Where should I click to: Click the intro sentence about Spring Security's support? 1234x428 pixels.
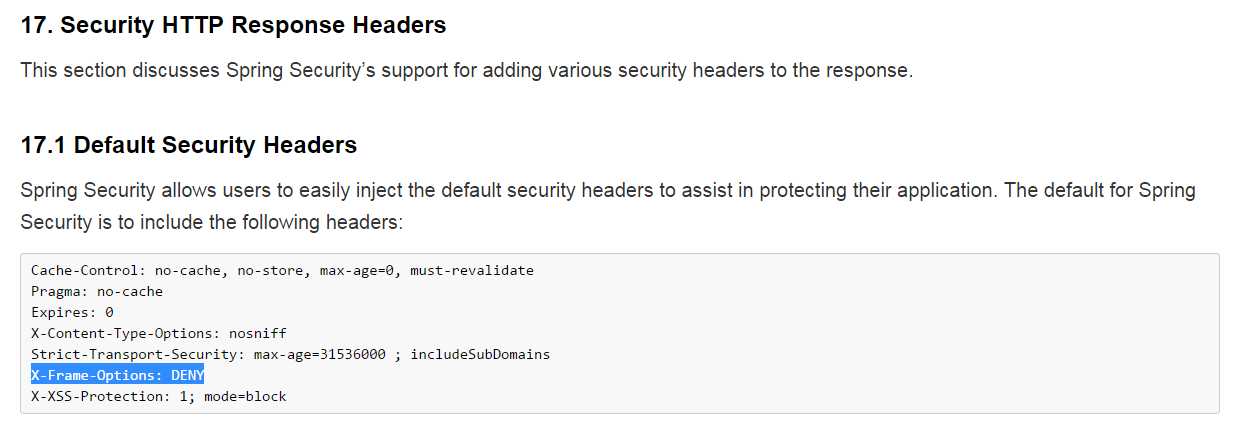467,72
